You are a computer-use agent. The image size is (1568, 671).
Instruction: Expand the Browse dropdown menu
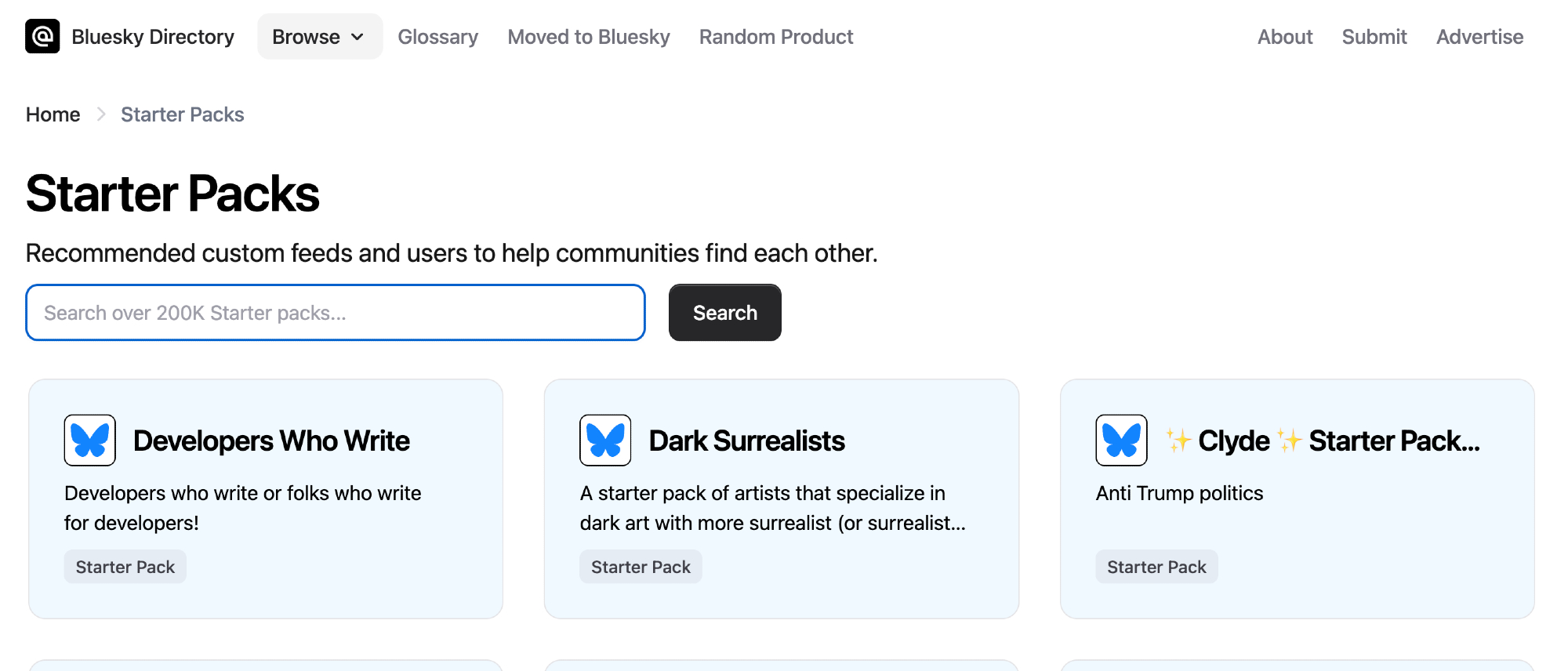(319, 37)
